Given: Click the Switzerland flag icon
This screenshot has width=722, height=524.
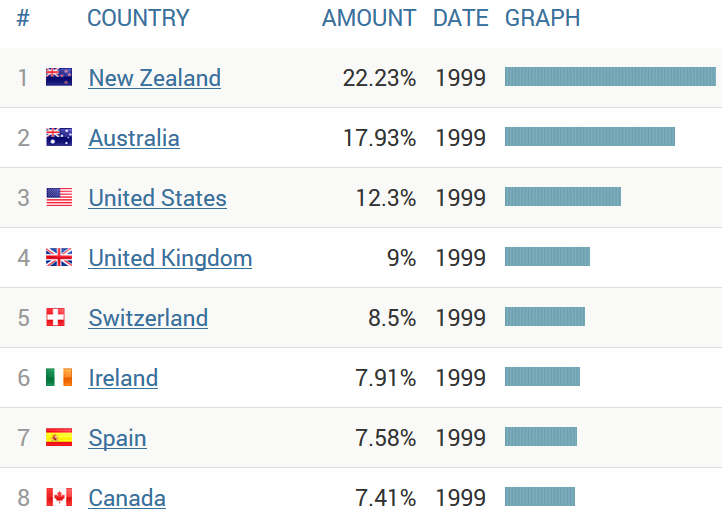Looking at the screenshot, I should click(x=56, y=317).
